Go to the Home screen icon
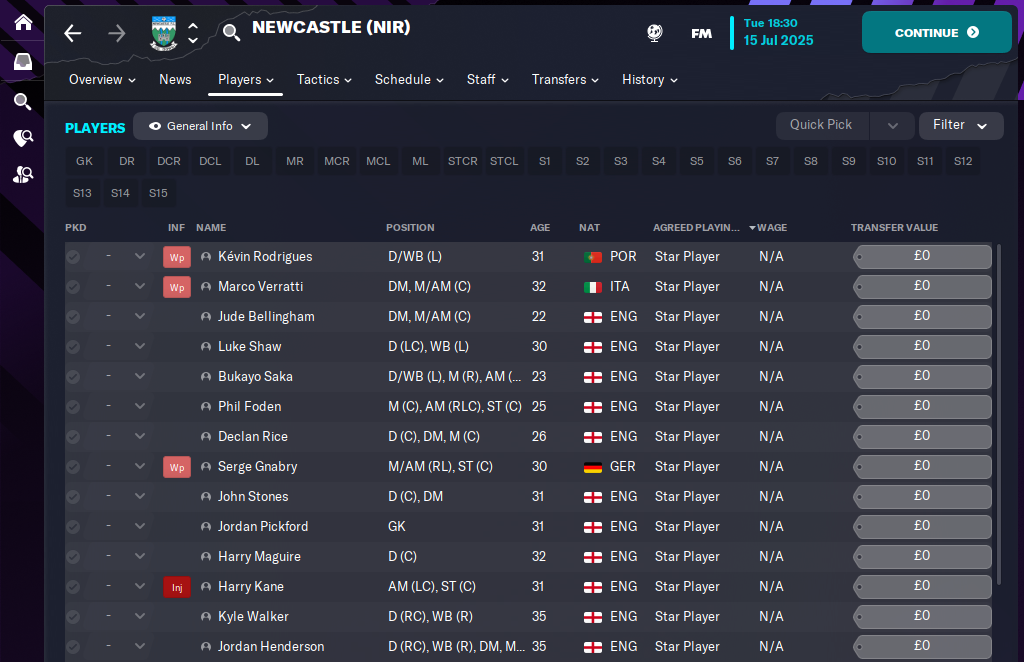 point(22,23)
